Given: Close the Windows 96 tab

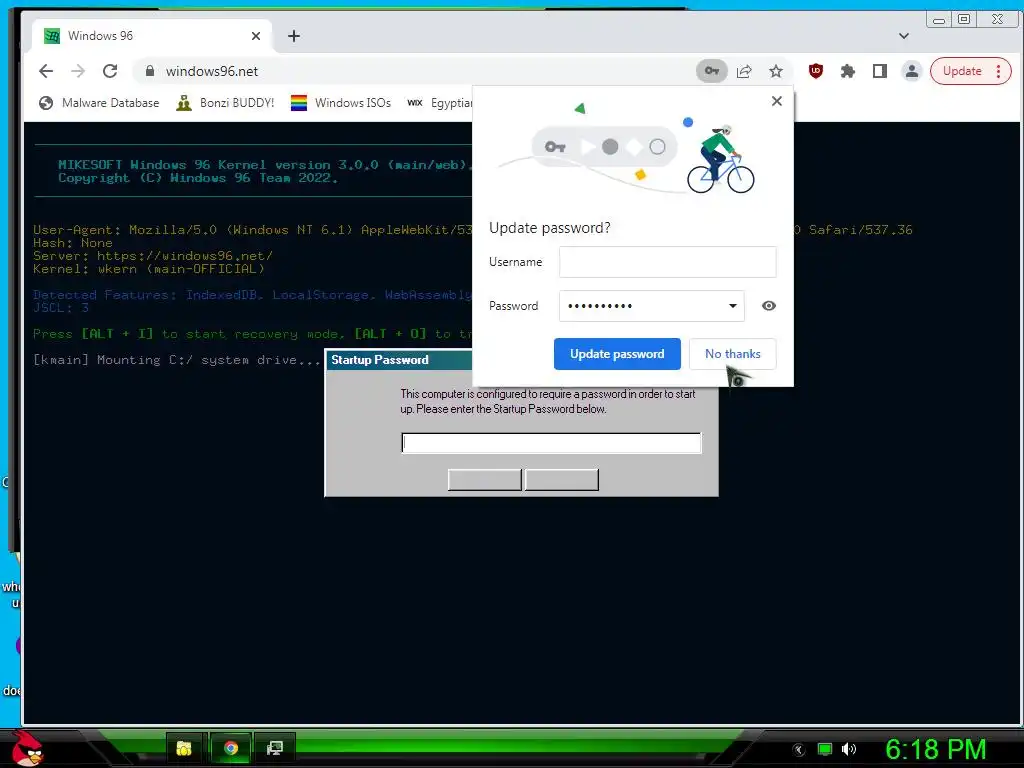Looking at the screenshot, I should coord(256,36).
